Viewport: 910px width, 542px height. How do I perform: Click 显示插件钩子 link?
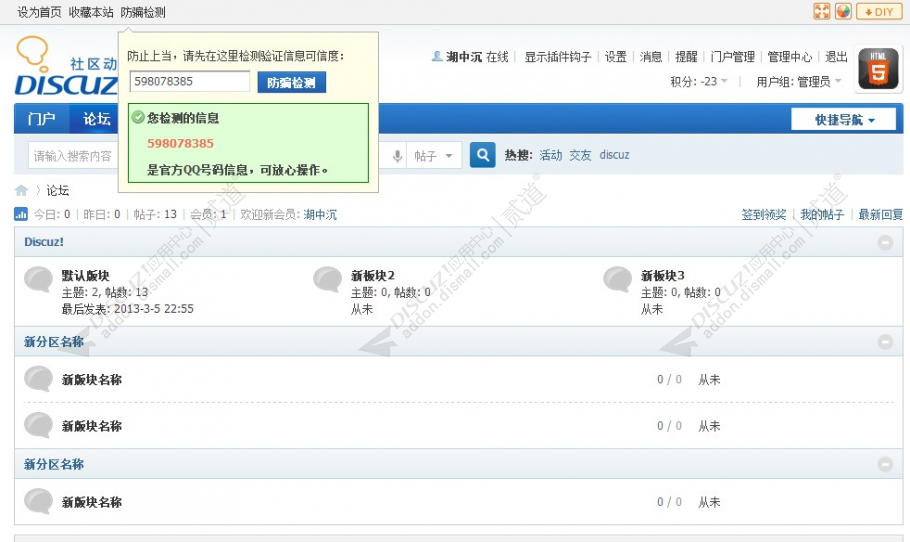[558, 57]
